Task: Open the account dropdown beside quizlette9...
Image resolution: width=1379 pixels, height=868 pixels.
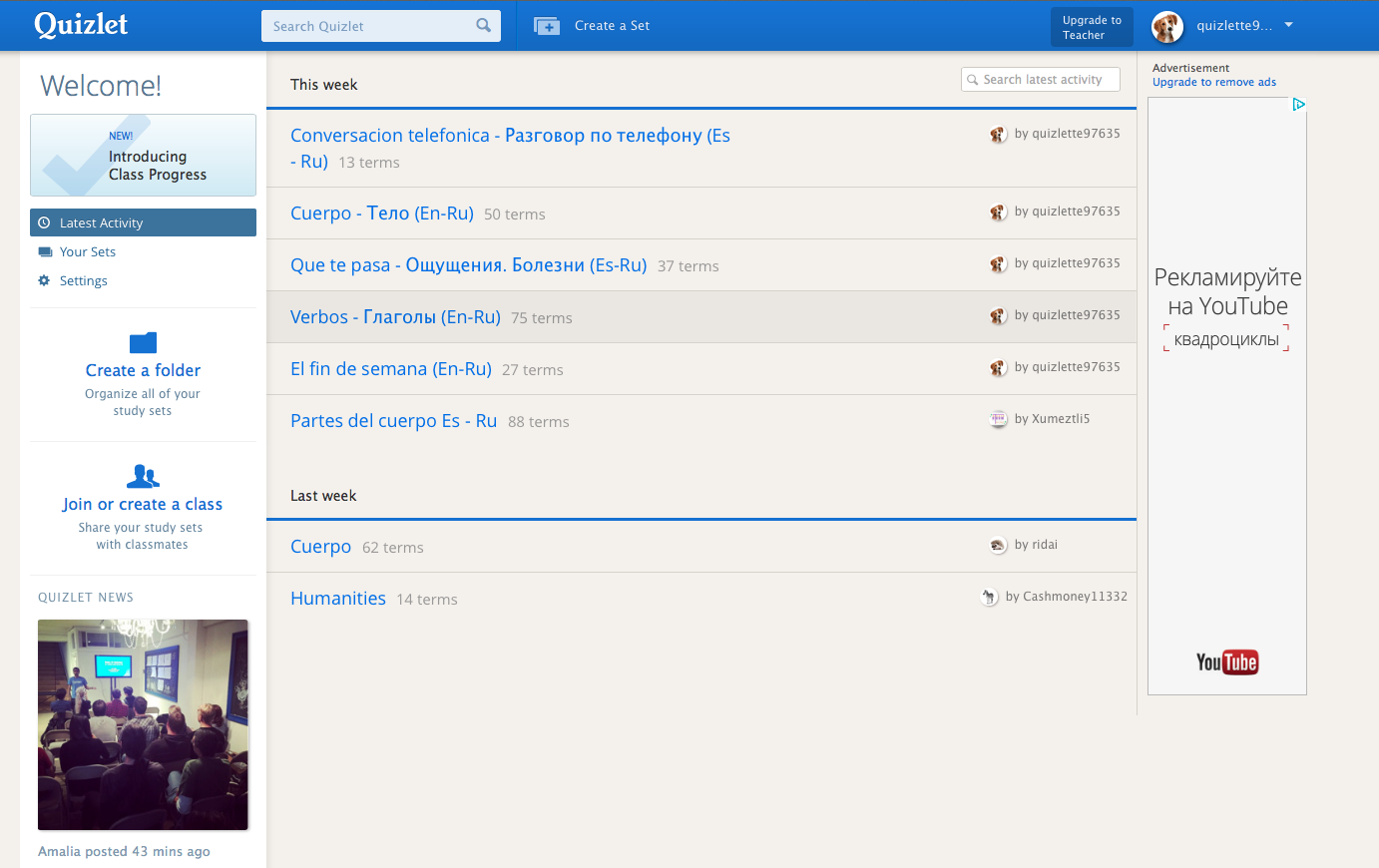Action: pos(1287,26)
